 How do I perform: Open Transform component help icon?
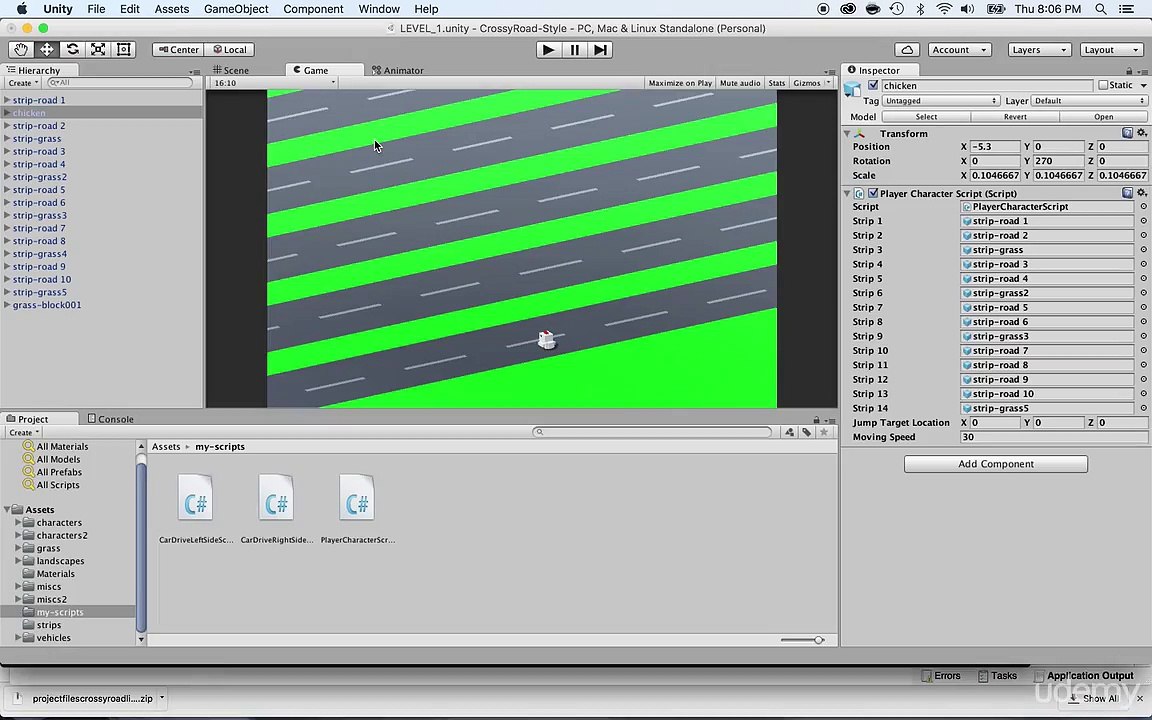pyautogui.click(x=1127, y=133)
